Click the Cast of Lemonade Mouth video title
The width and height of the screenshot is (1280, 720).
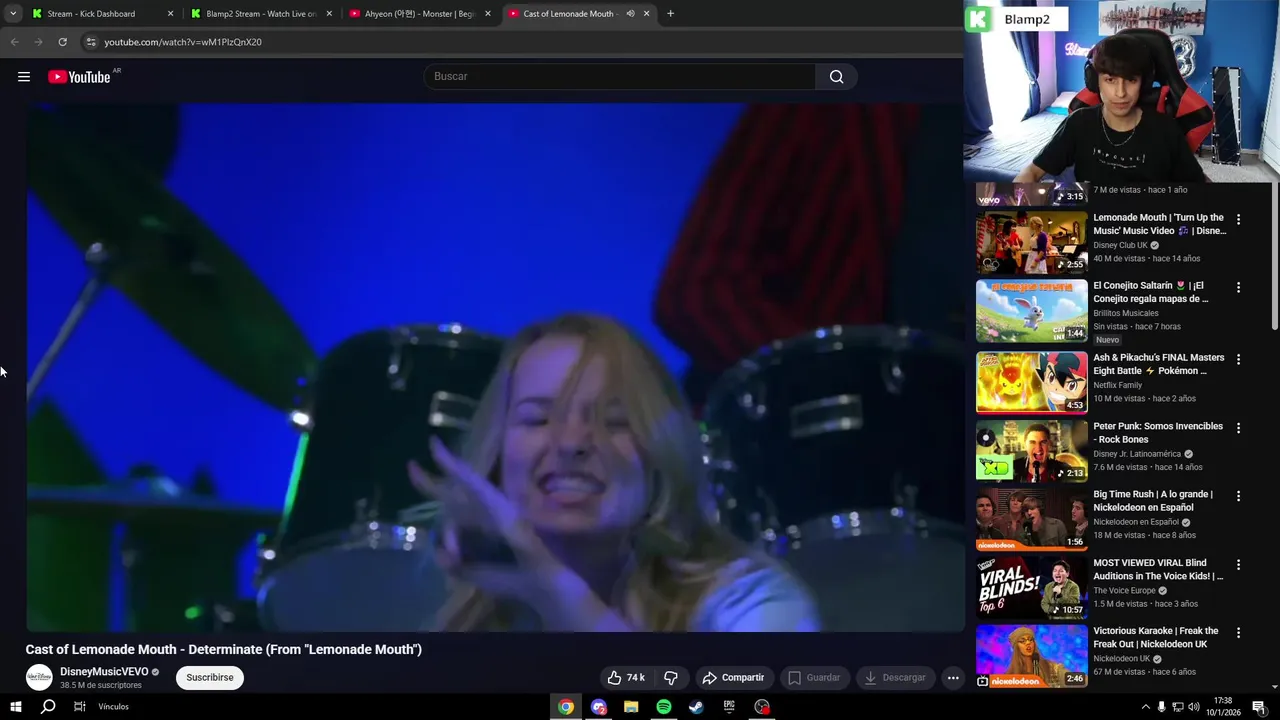(223, 649)
